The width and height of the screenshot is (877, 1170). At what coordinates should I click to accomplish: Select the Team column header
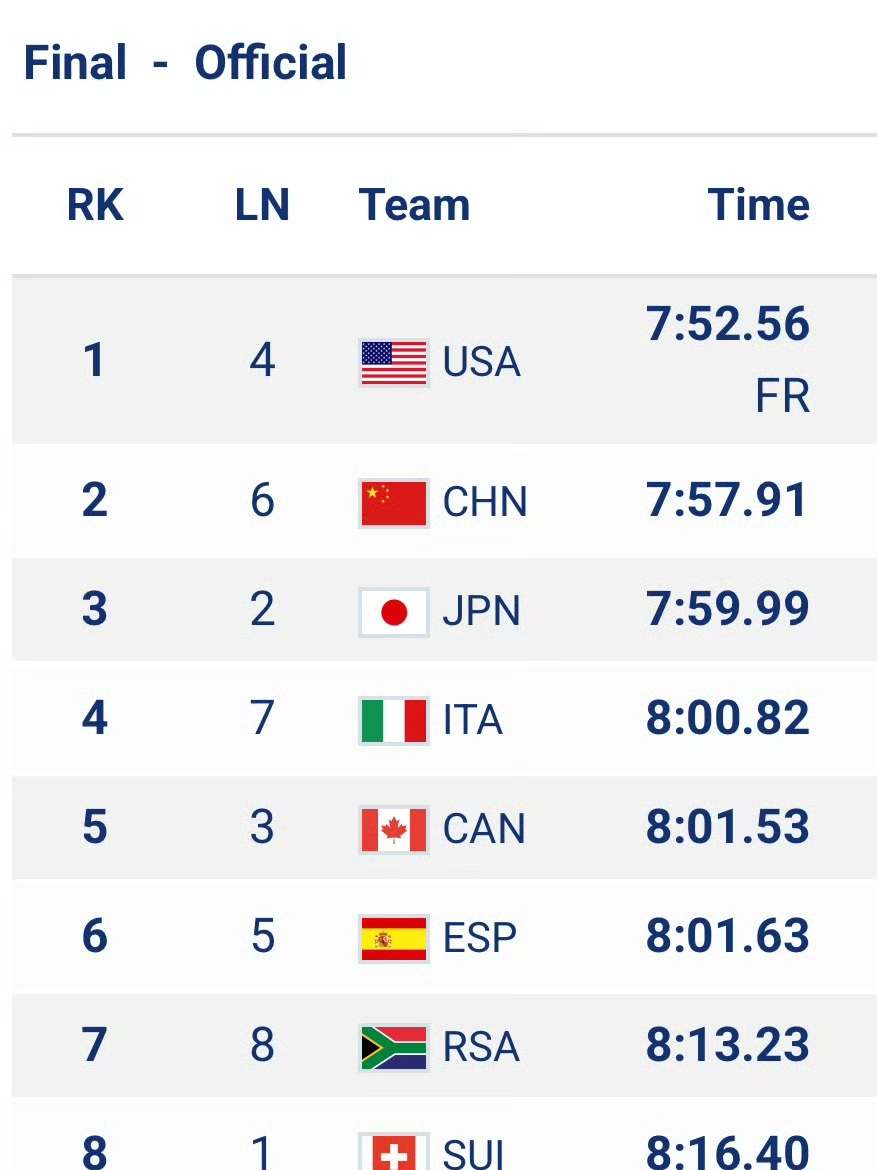click(414, 204)
